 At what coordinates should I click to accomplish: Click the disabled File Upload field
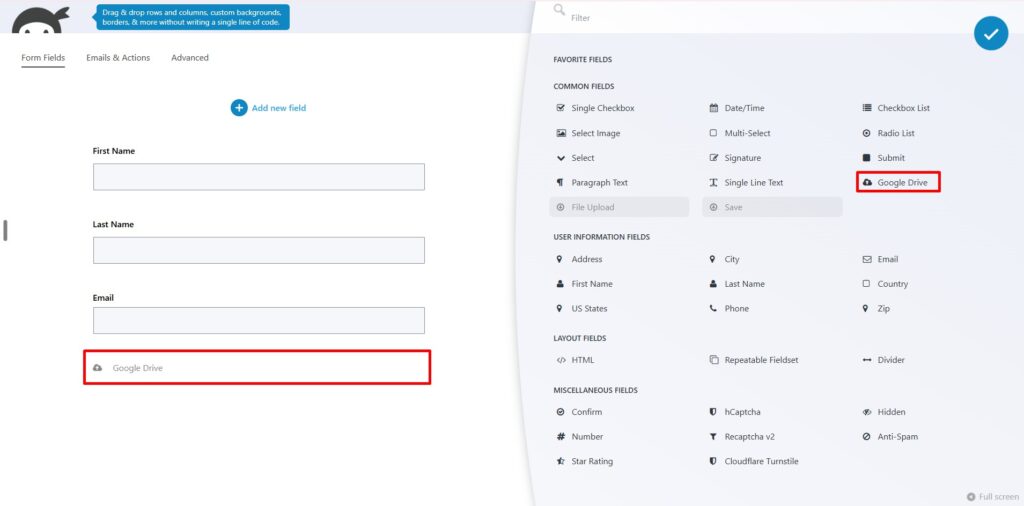pos(619,207)
